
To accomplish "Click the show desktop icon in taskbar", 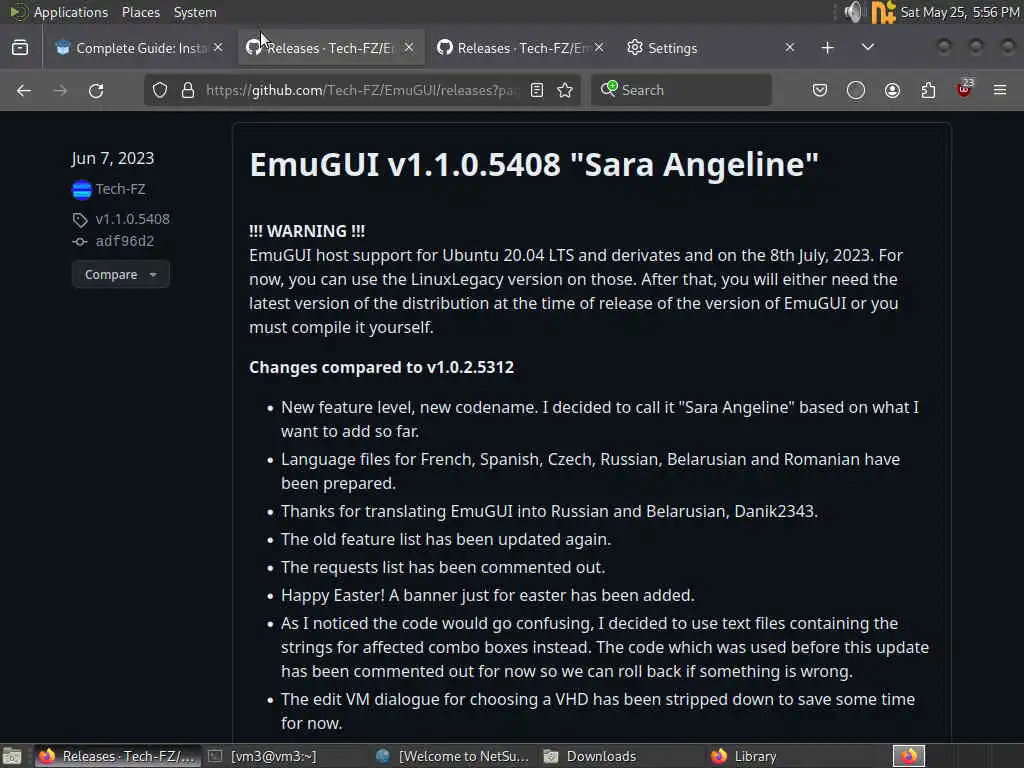I will pos(12,756).
